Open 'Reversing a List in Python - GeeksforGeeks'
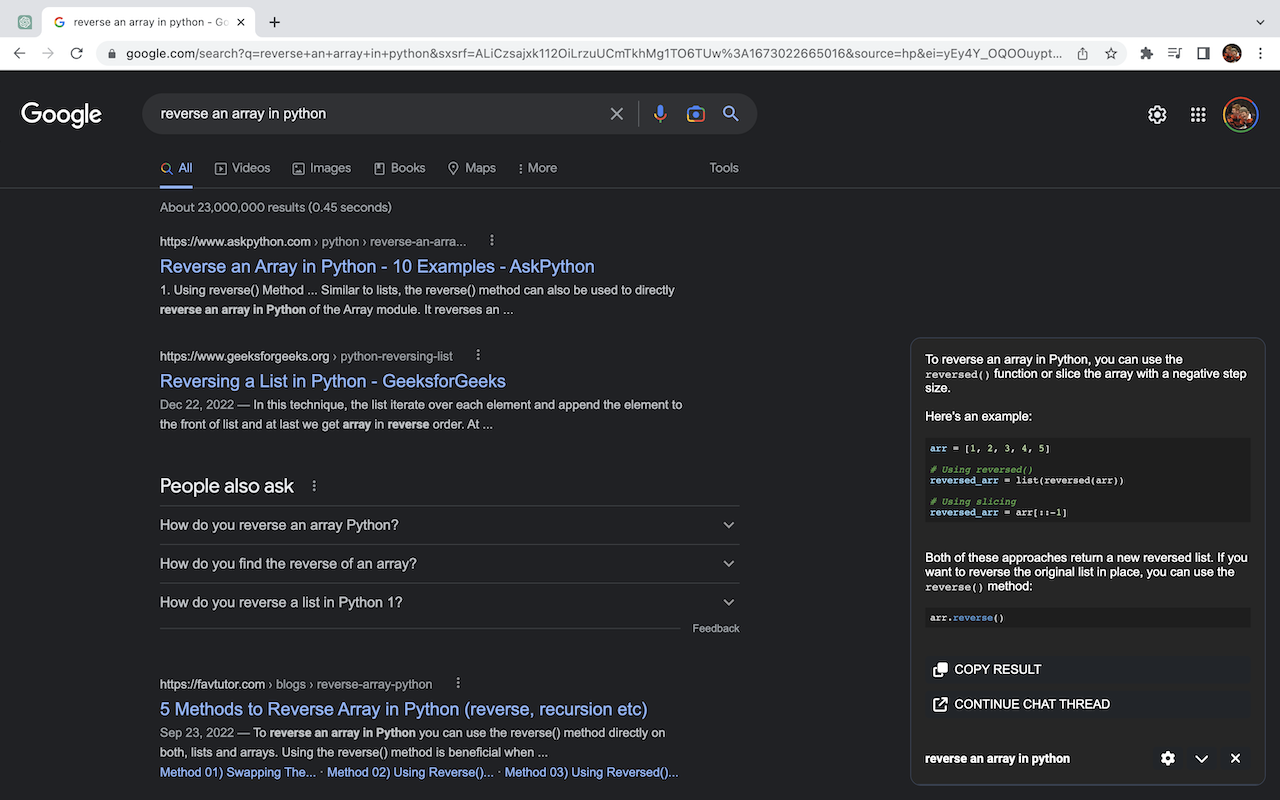 [x=333, y=381]
